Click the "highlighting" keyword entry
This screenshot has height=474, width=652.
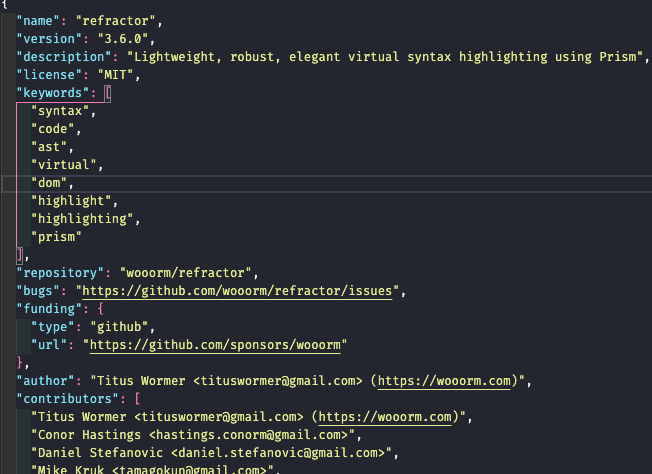pos(82,219)
